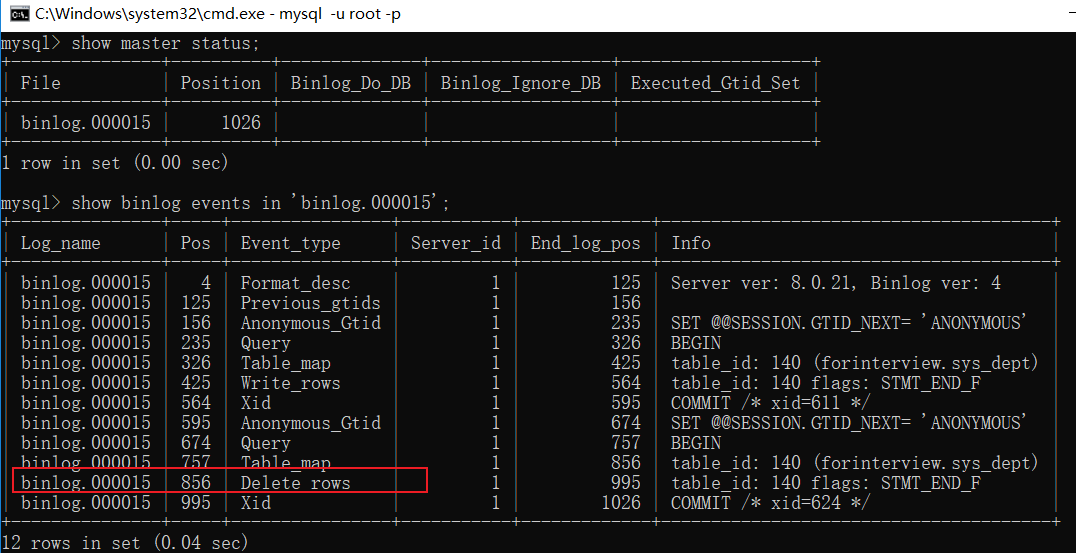The width and height of the screenshot is (1076, 553).
Task: Click the 'Binlog_Do_DB' column header
Action: tap(351, 84)
